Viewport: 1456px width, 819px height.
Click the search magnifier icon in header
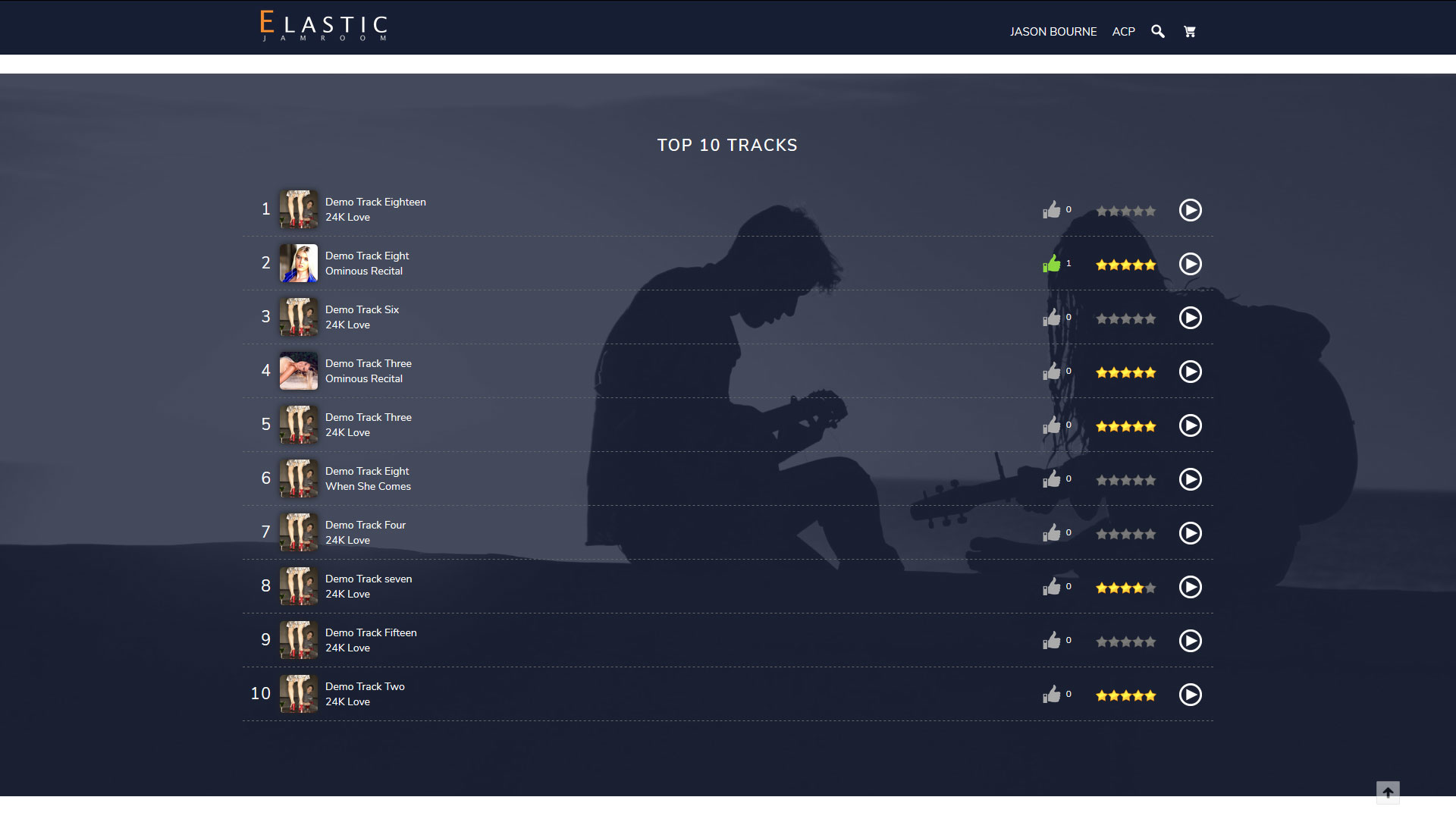point(1157,31)
